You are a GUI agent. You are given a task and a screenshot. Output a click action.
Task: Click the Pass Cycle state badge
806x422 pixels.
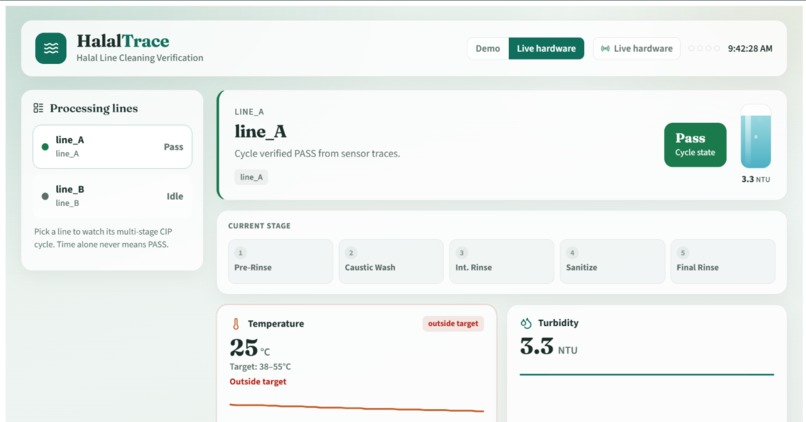click(x=695, y=144)
